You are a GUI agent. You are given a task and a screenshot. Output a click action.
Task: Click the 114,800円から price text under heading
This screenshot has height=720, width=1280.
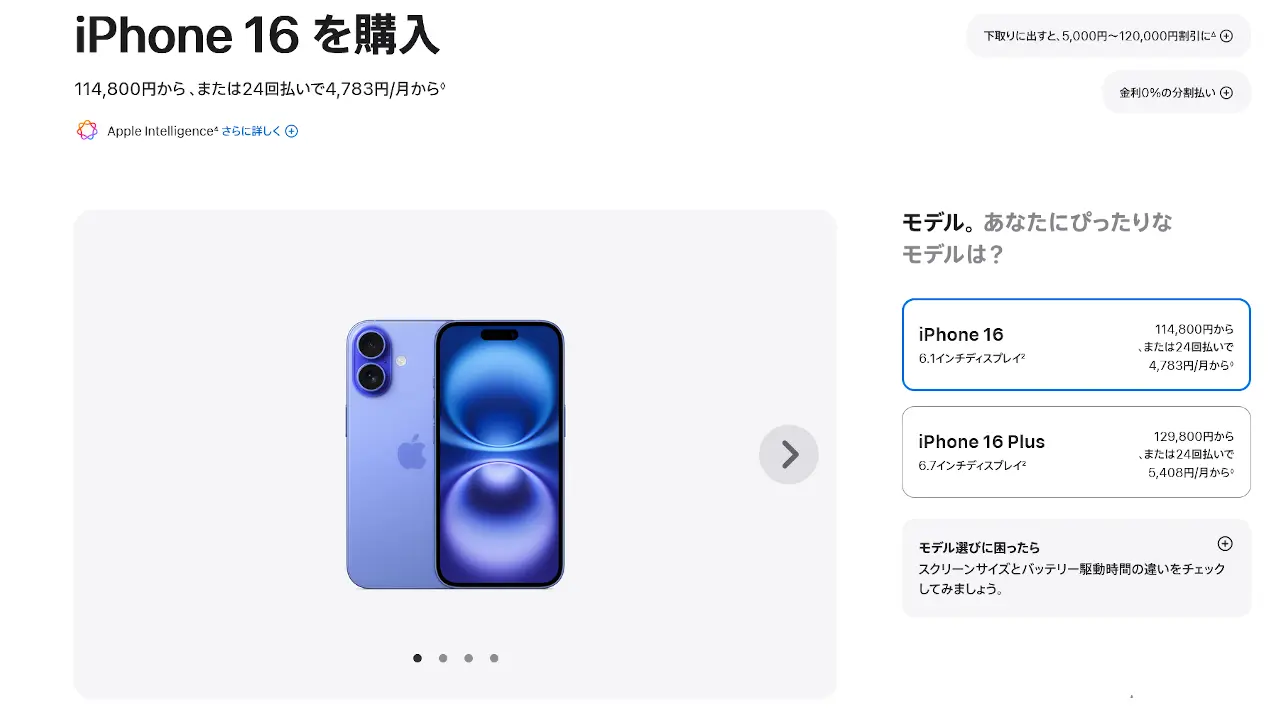[x=130, y=89]
